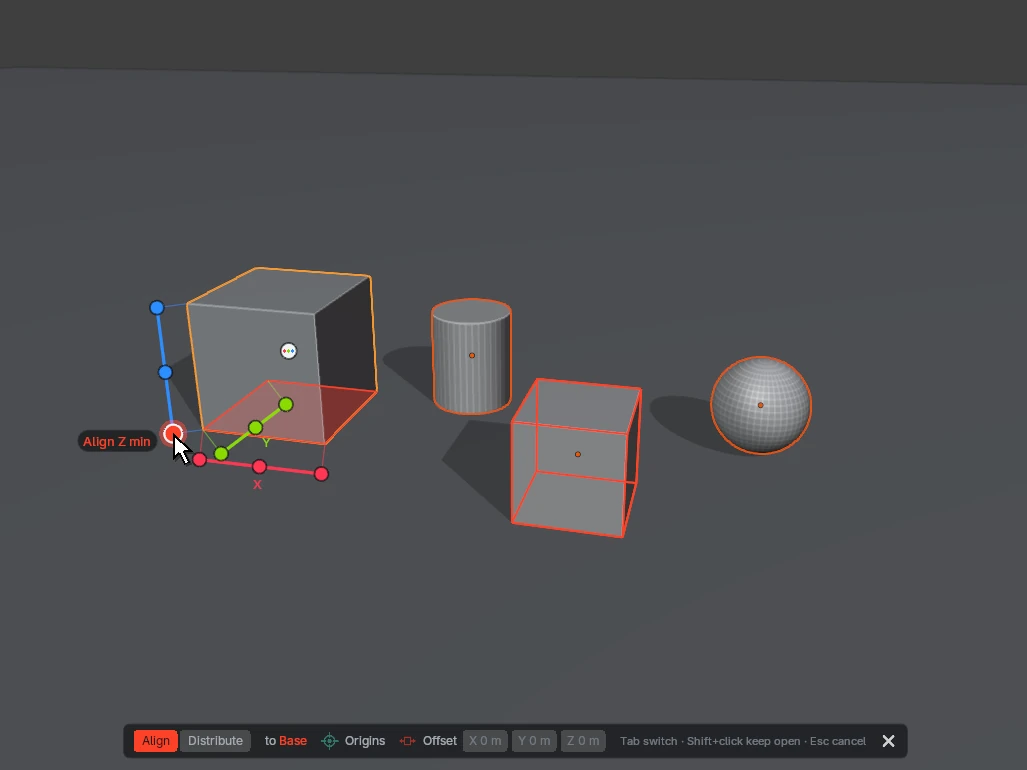Click the red X axis label
Screen dimensions: 1027x770
tap(257, 485)
